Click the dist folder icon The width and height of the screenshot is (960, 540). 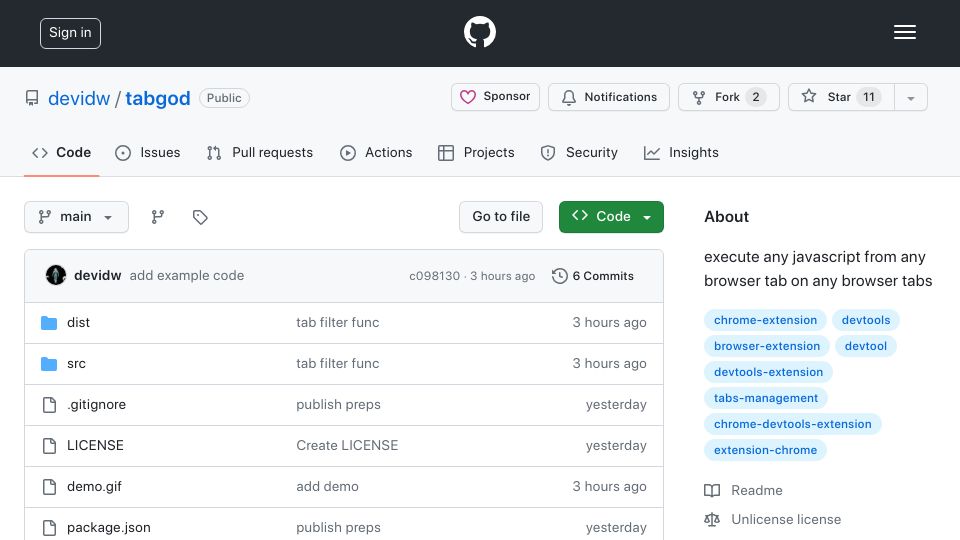49,323
